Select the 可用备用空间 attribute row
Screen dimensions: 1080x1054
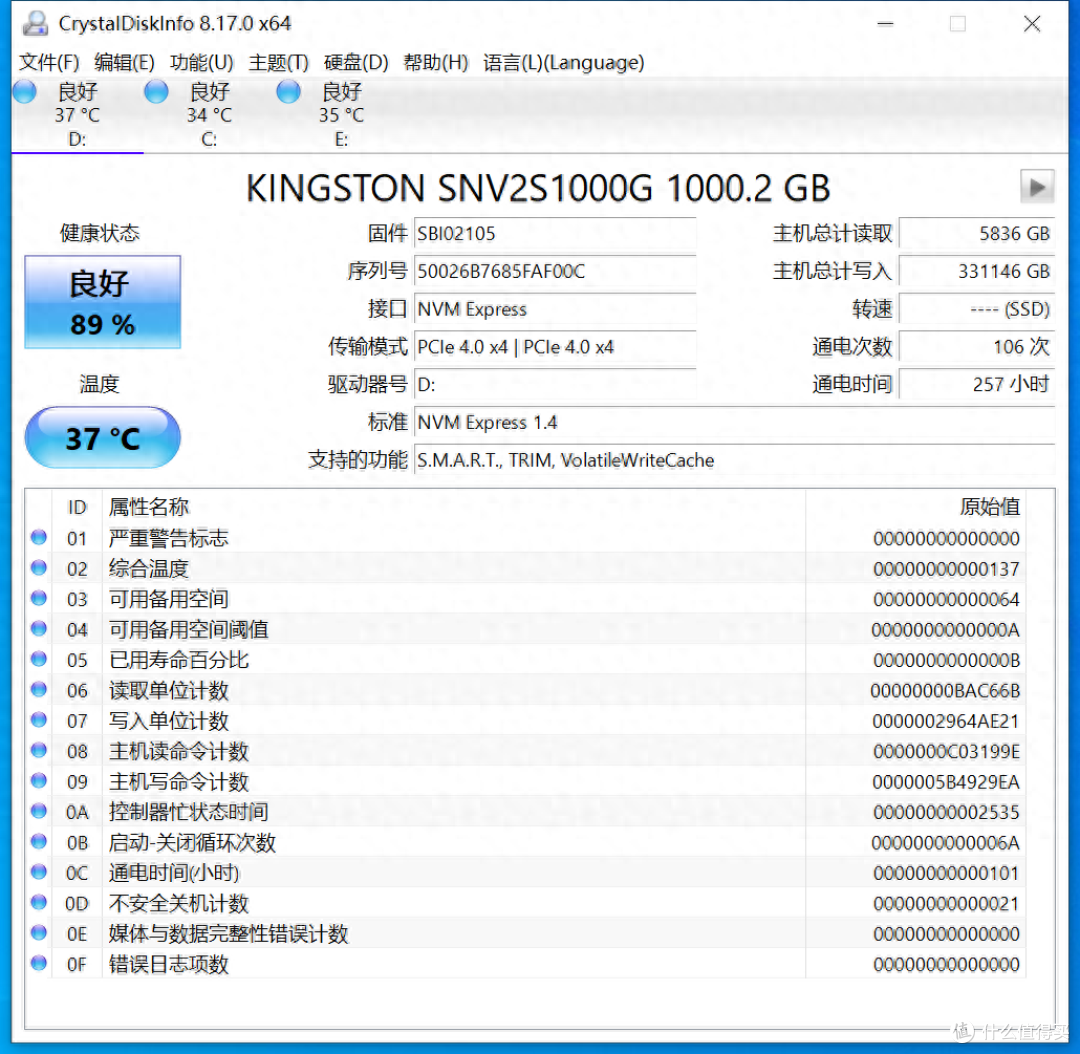pos(526,599)
